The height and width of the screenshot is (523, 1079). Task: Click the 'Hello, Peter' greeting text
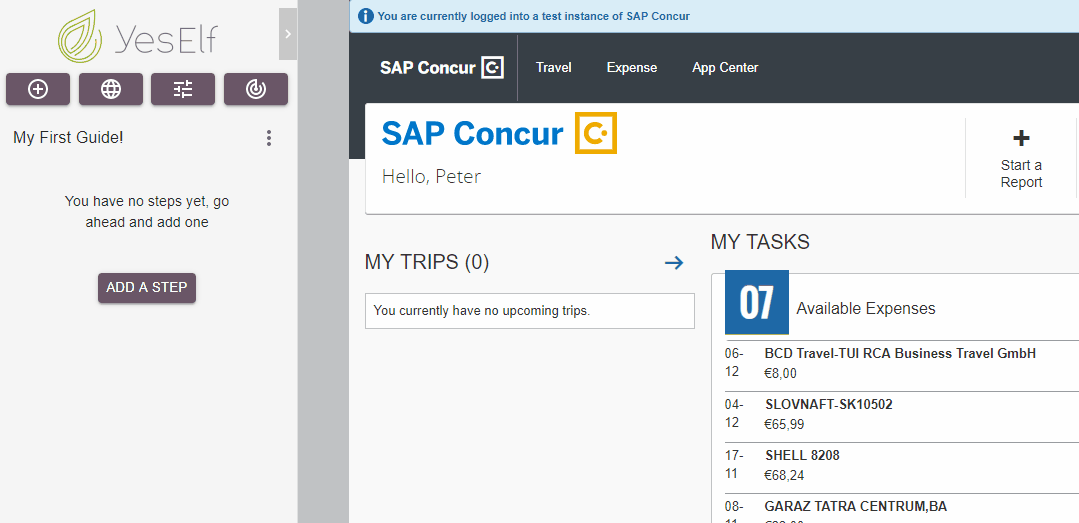point(431,176)
